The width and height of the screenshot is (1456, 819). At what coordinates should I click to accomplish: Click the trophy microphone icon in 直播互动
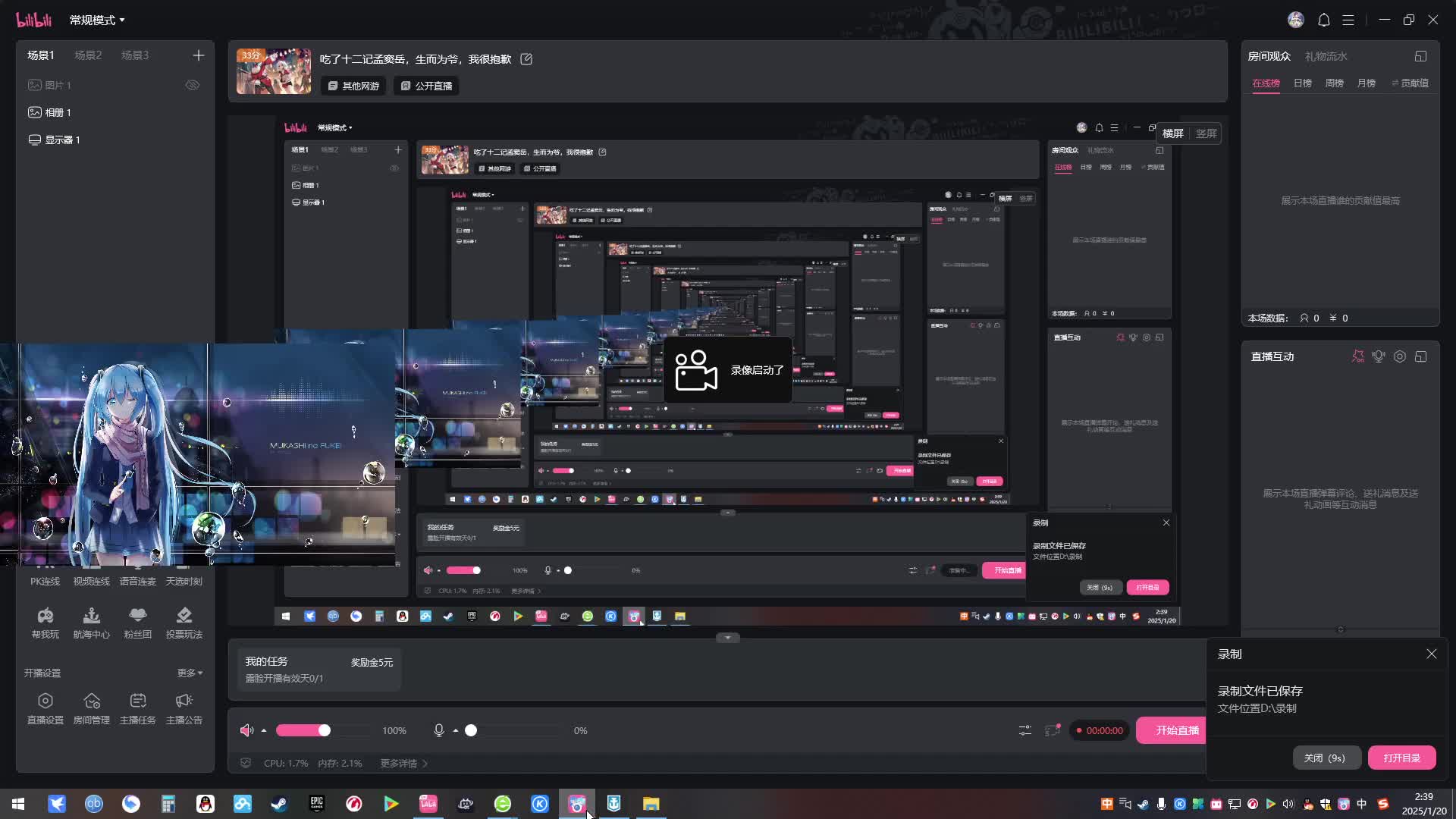(1379, 356)
